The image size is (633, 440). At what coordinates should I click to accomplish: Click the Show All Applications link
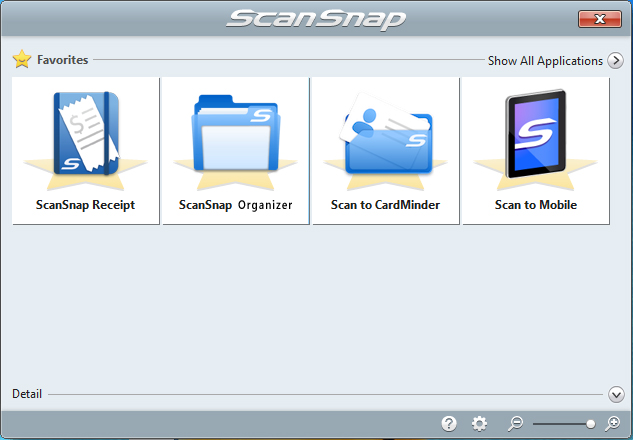click(x=545, y=61)
